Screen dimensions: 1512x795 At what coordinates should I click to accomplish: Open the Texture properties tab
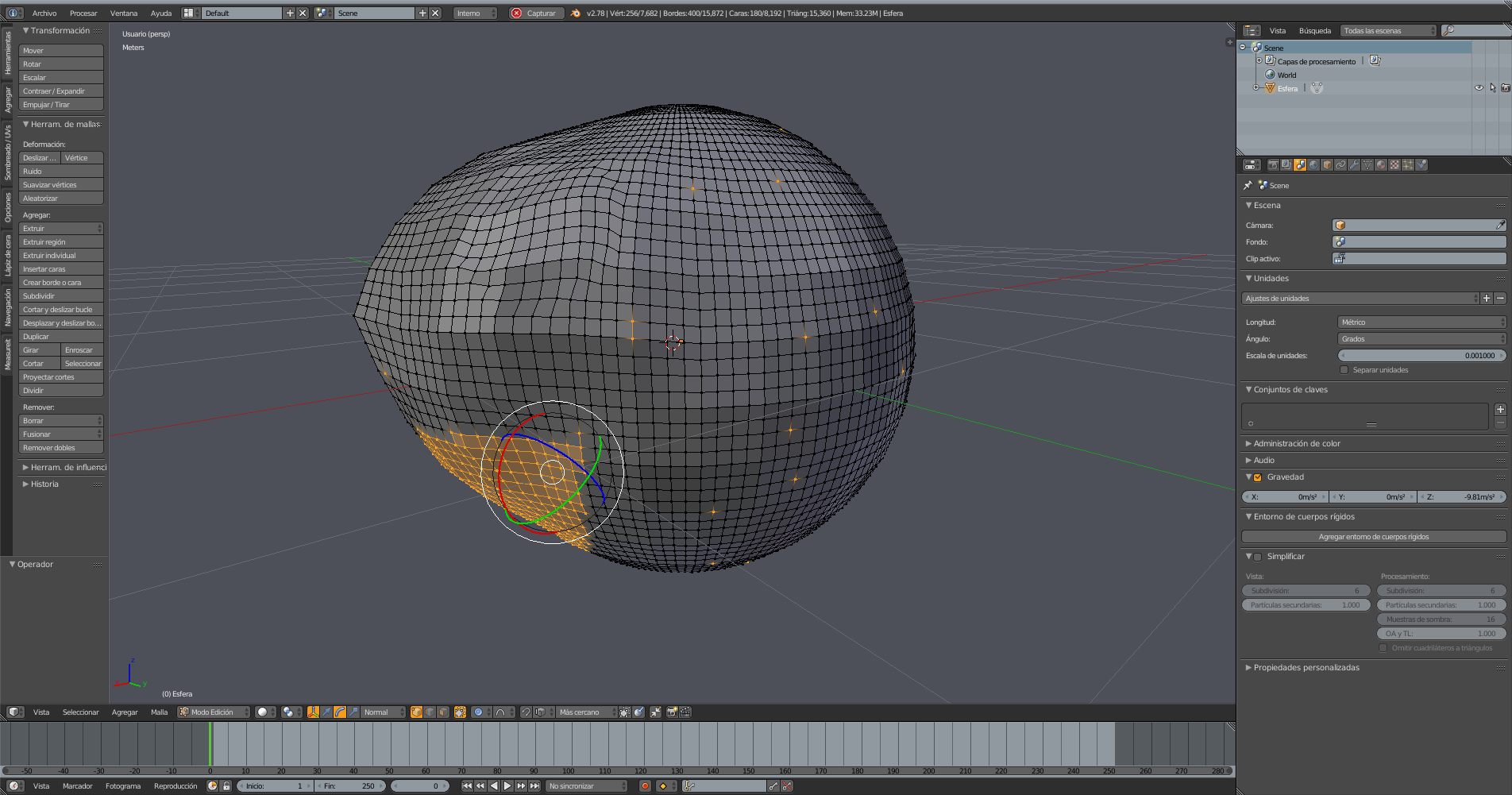click(1394, 165)
